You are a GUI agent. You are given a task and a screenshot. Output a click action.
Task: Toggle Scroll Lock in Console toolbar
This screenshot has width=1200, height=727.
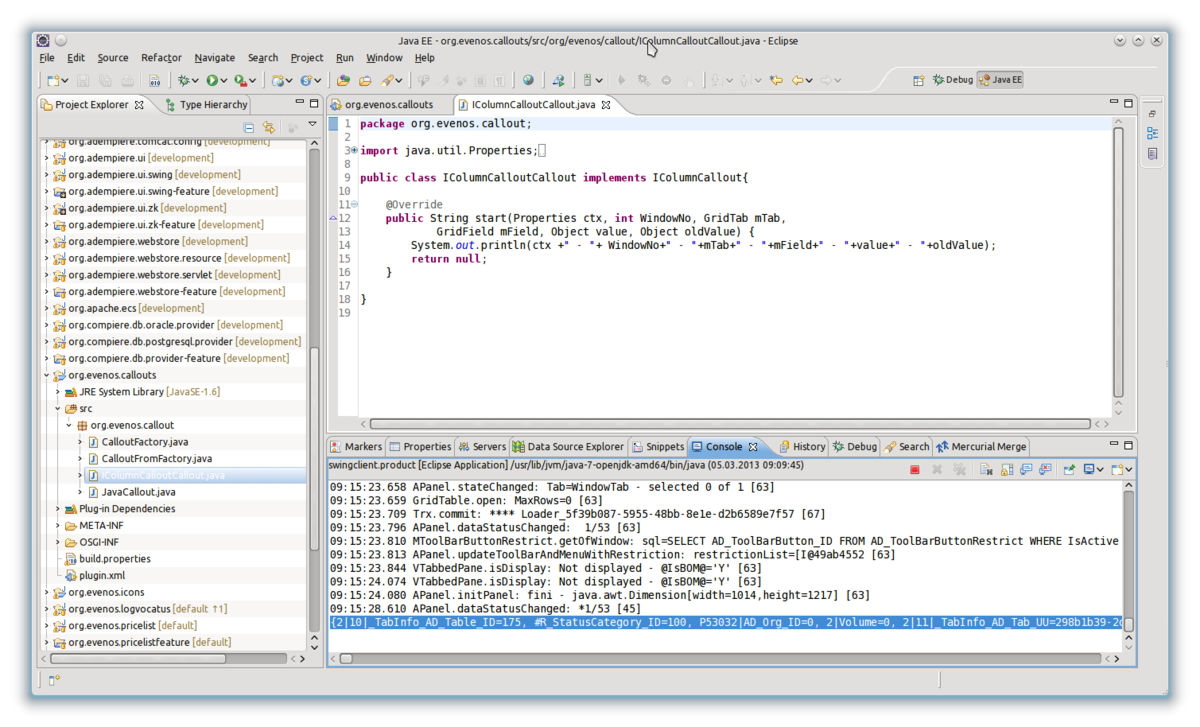click(1007, 469)
